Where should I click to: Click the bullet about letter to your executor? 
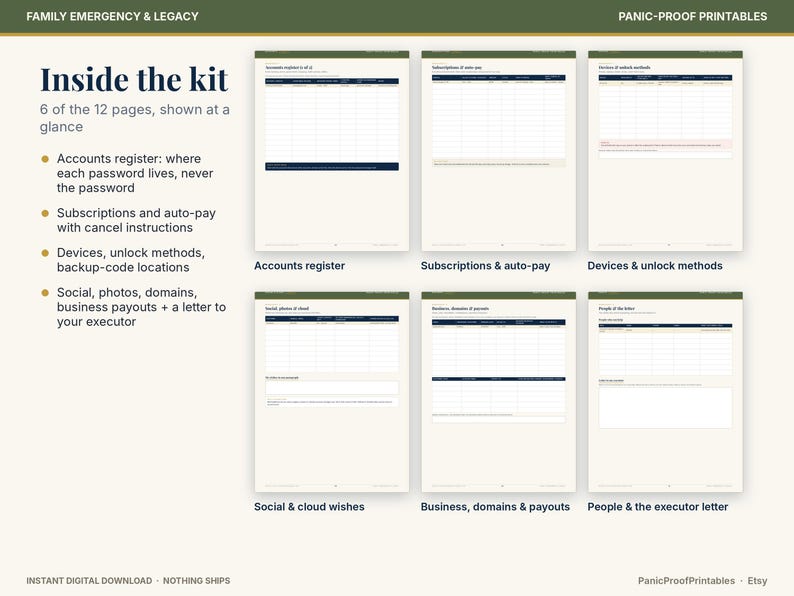(141, 307)
